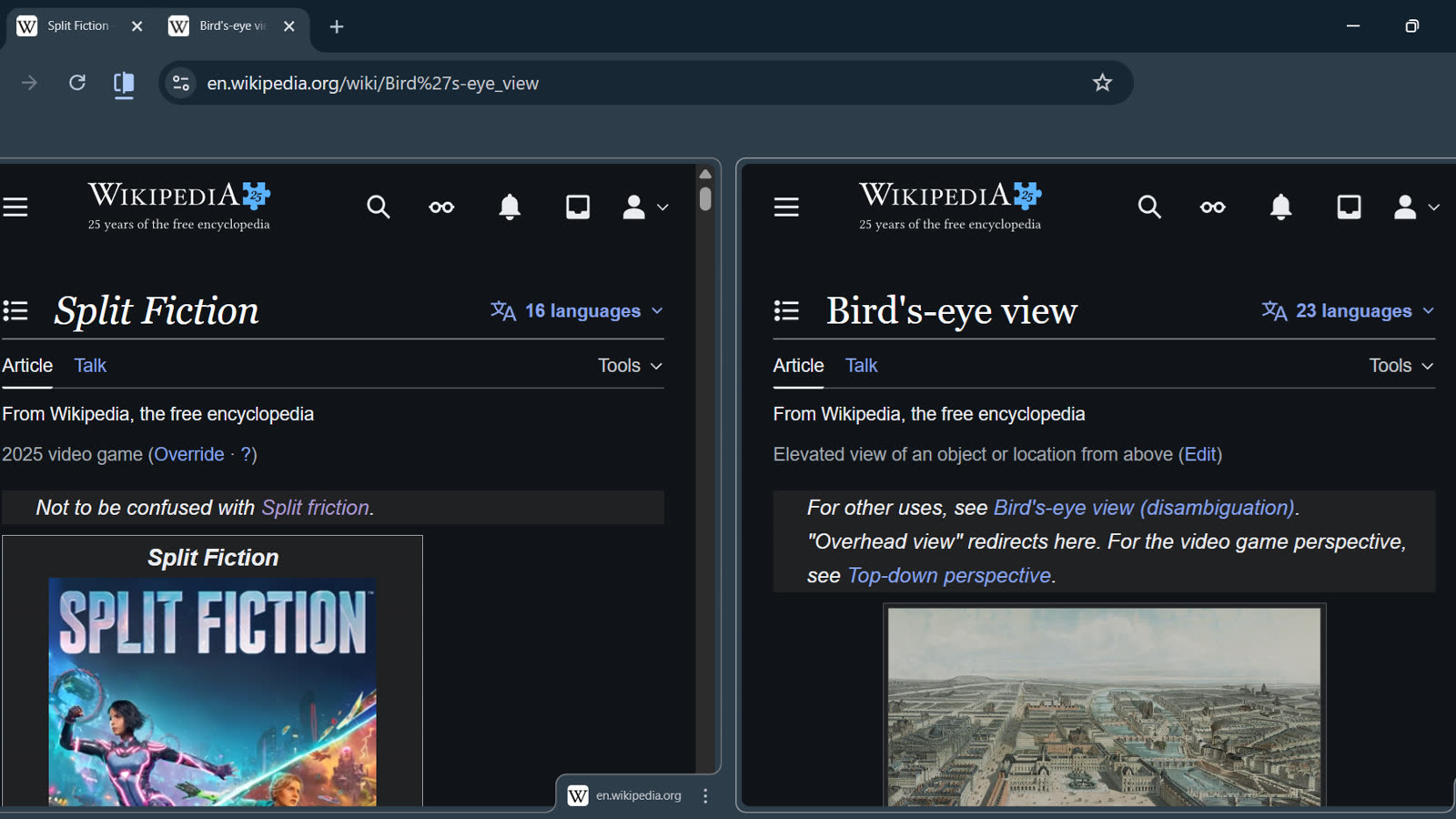Open the Split Fiction cover art image
This screenshot has height=819, width=1456.
point(212,692)
